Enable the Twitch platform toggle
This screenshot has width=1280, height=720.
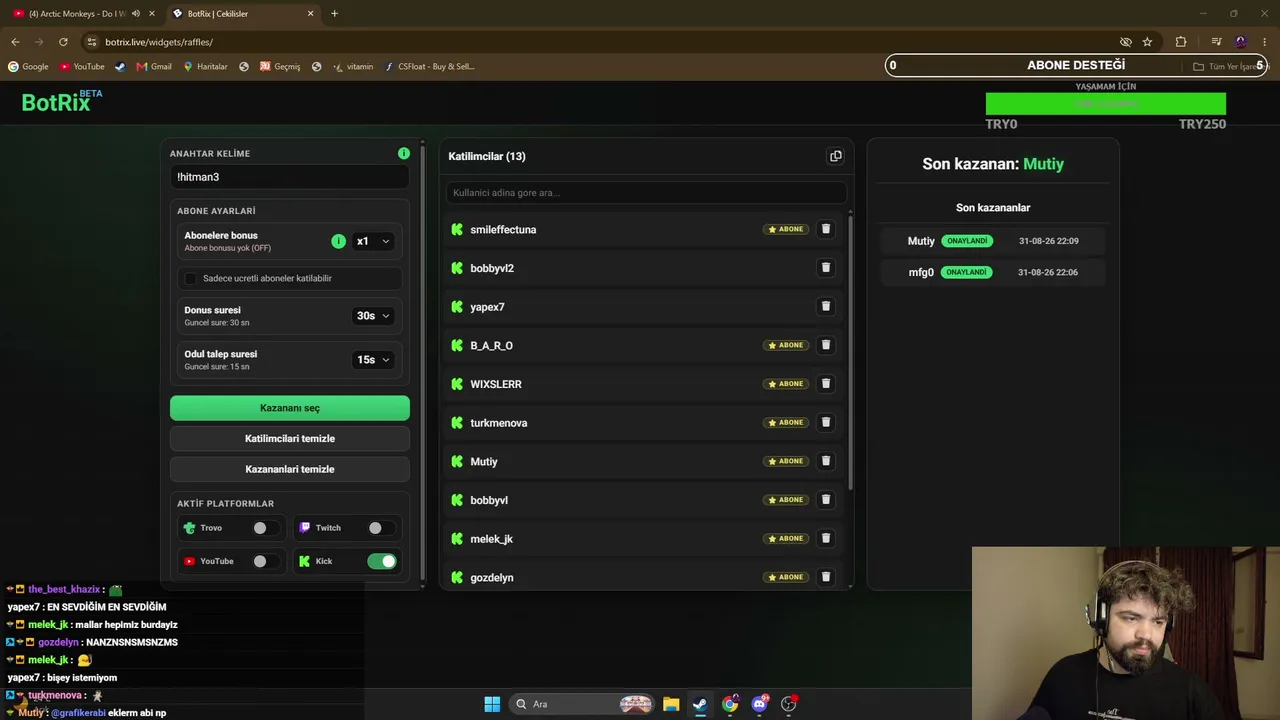[381, 528]
